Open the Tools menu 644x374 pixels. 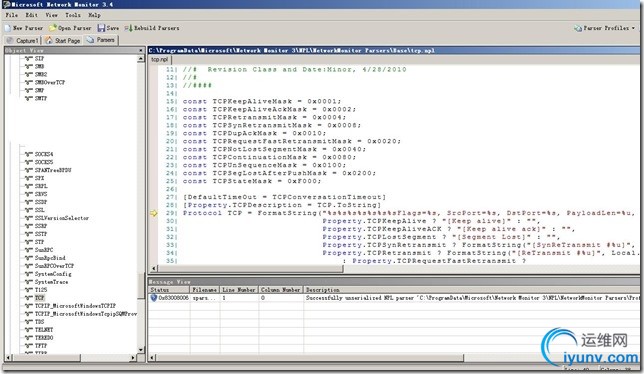(x=73, y=15)
